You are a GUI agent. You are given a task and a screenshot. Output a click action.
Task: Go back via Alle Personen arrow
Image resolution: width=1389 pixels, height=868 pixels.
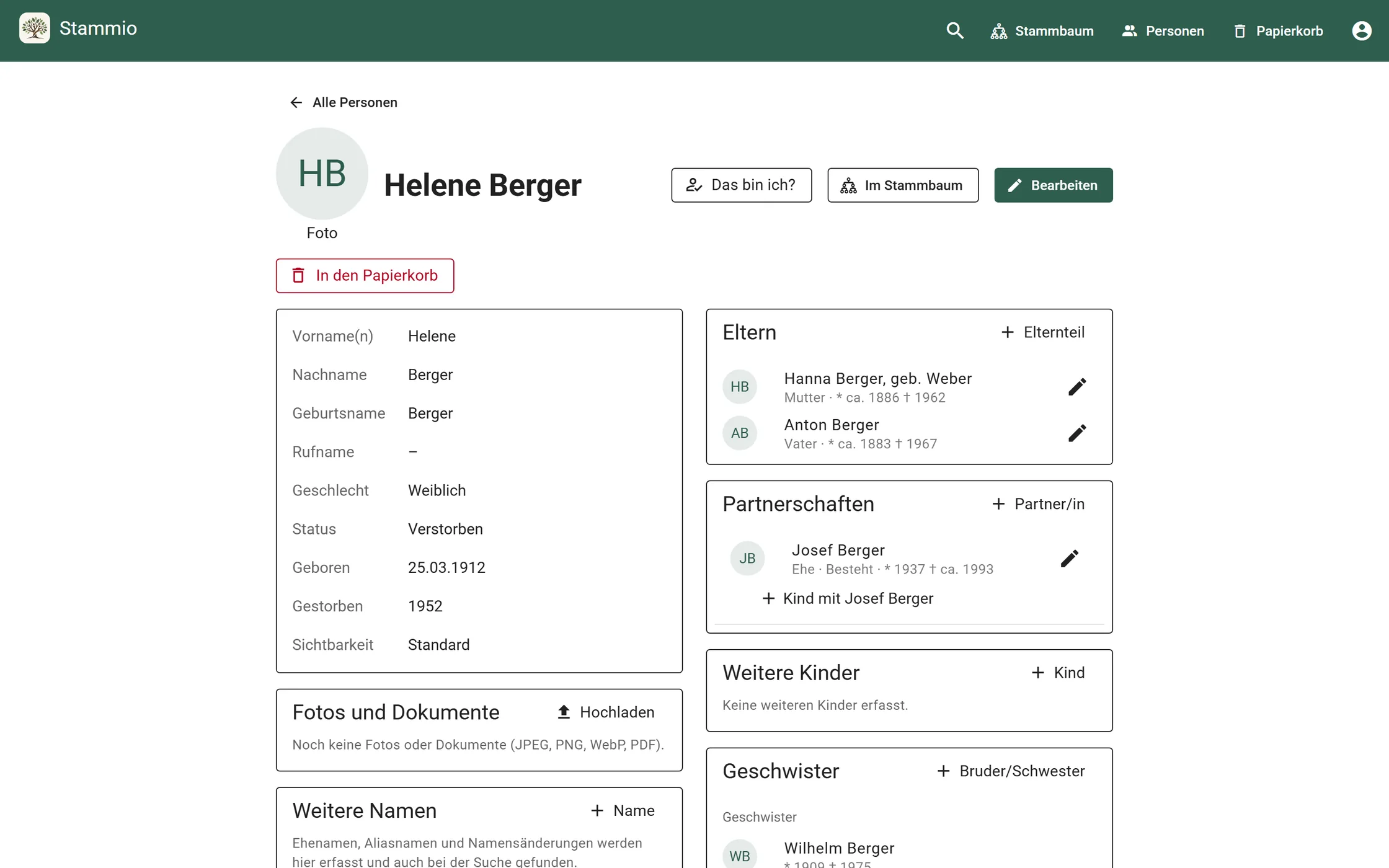tap(344, 102)
